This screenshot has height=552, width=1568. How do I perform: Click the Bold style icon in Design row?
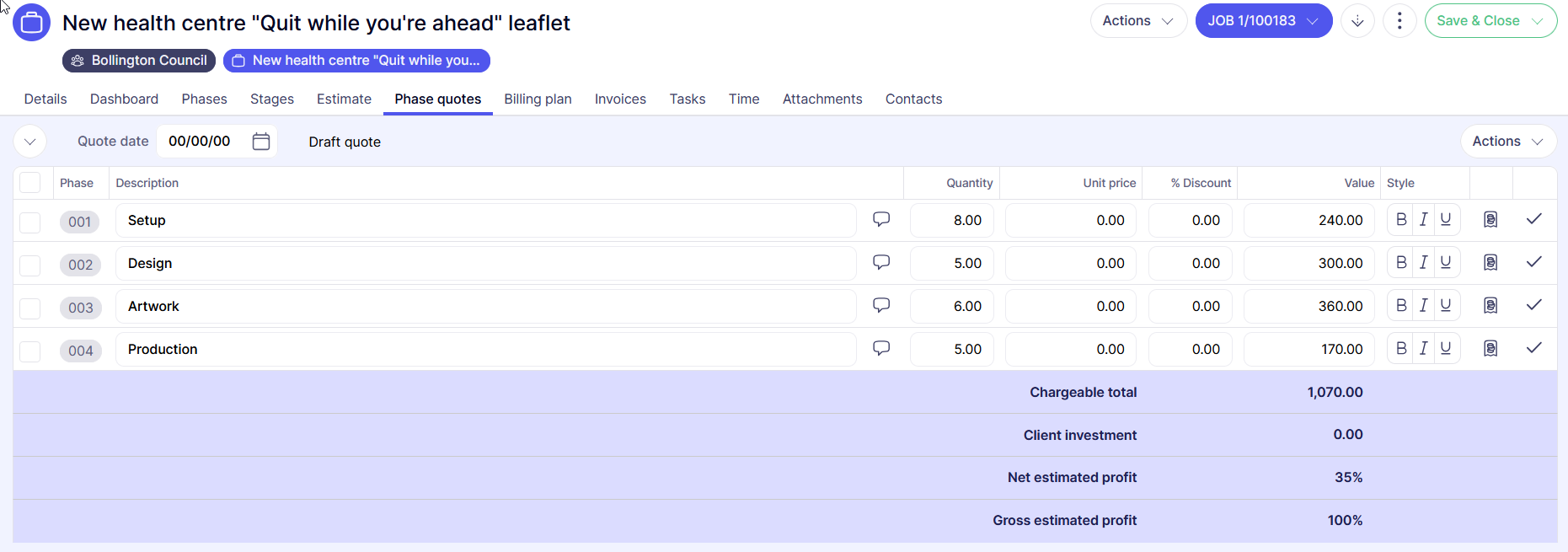1401,262
